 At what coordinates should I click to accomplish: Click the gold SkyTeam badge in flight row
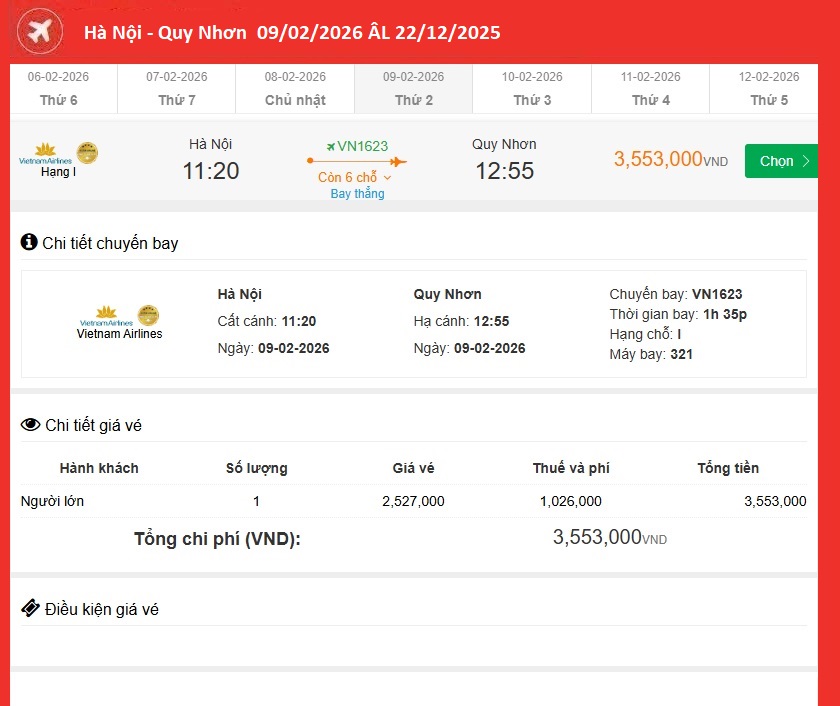click(x=88, y=152)
